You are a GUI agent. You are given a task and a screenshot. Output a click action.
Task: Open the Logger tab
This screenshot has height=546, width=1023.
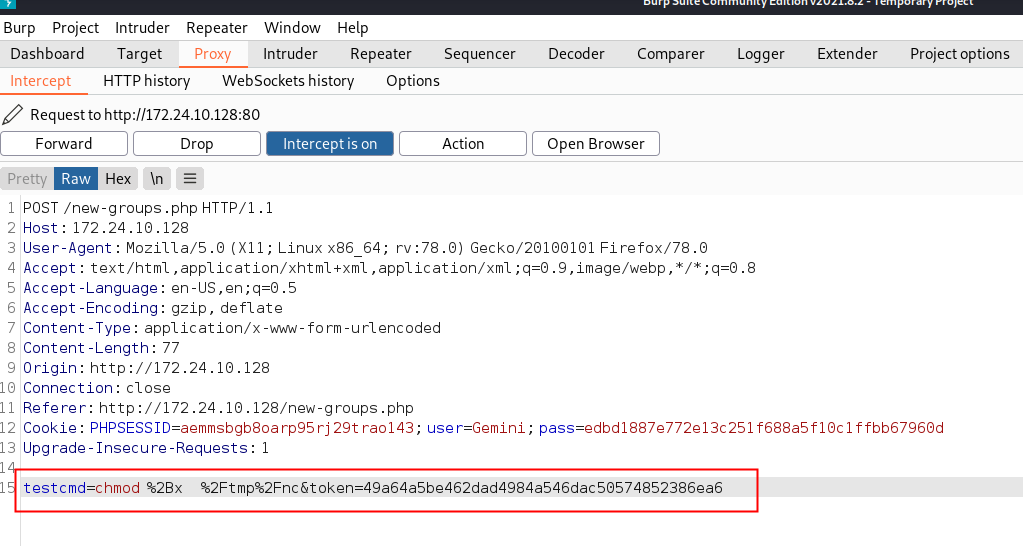pyautogui.click(x=761, y=54)
